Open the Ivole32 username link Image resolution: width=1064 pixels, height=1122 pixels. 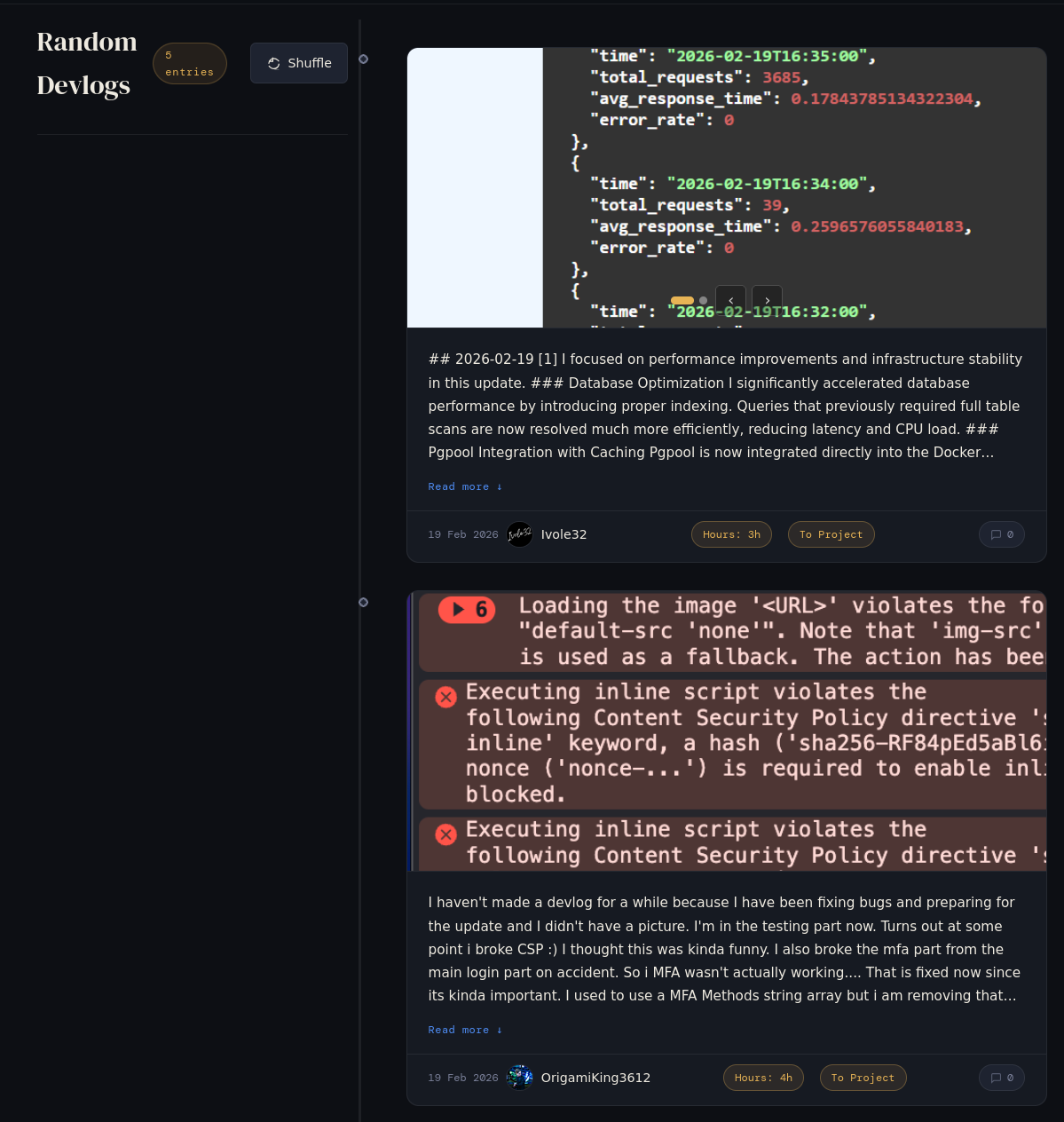pos(564,534)
